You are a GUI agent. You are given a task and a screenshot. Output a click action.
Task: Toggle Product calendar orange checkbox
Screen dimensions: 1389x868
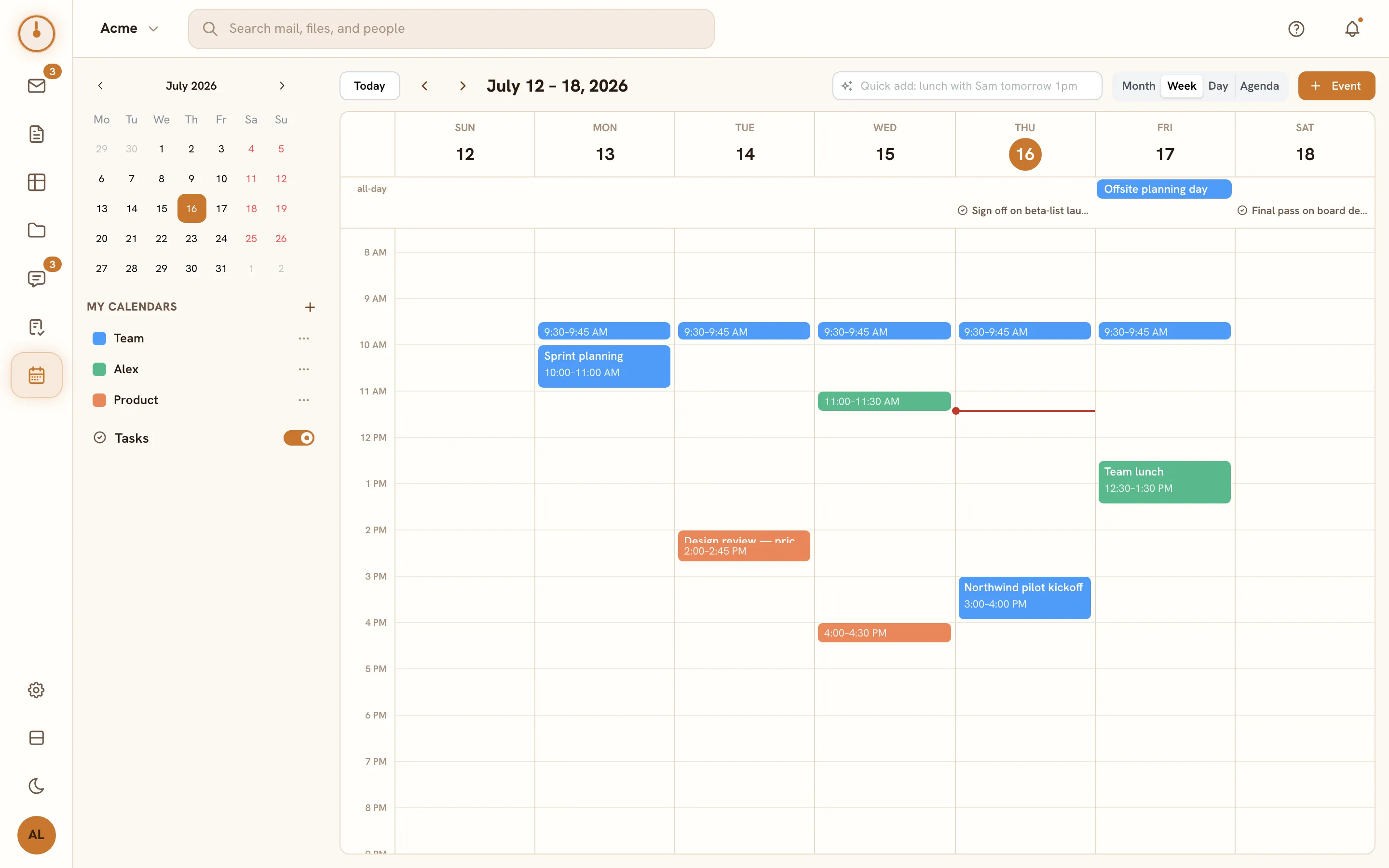[99, 400]
